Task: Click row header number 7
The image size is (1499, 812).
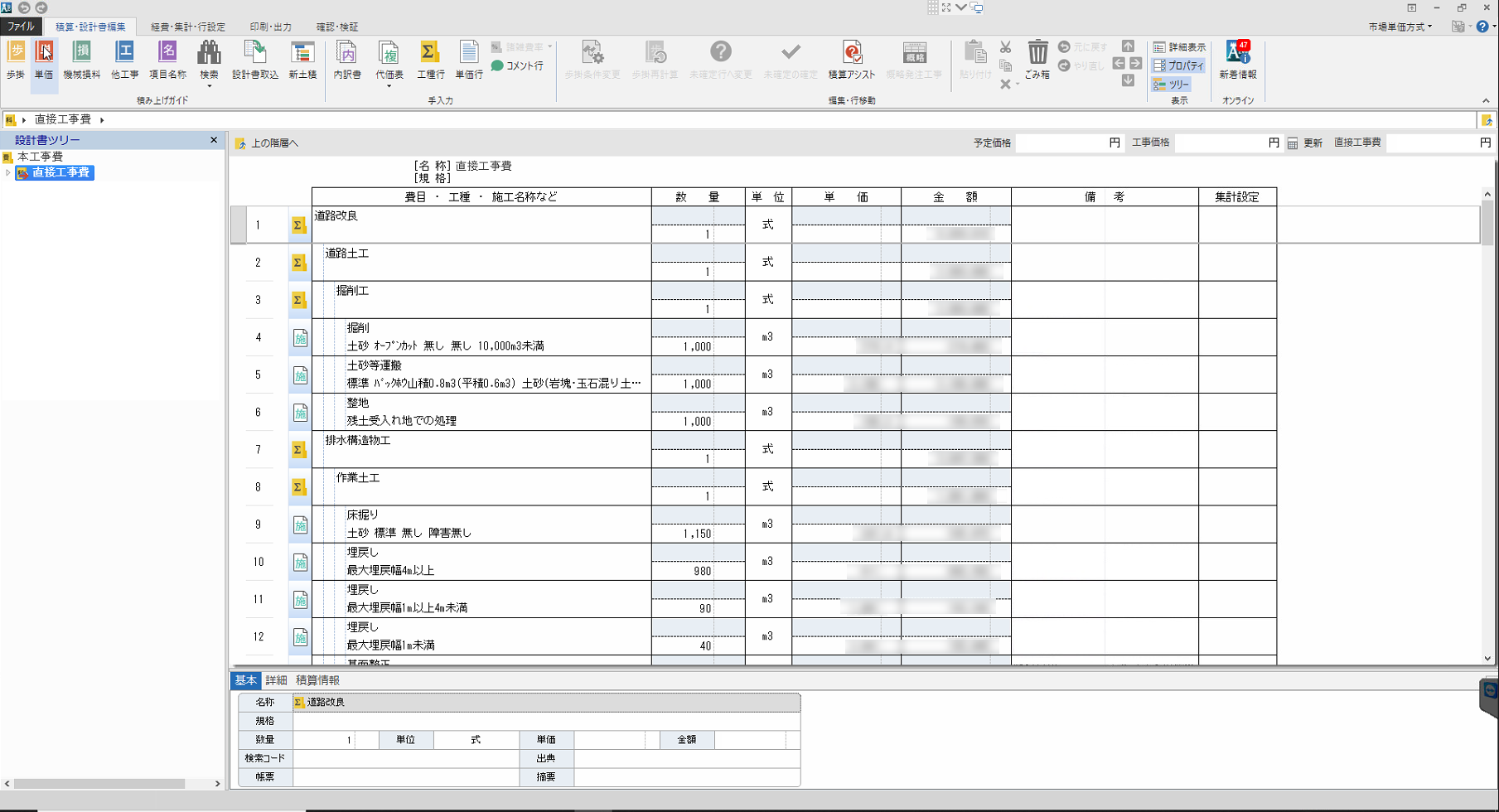Action: coord(259,449)
